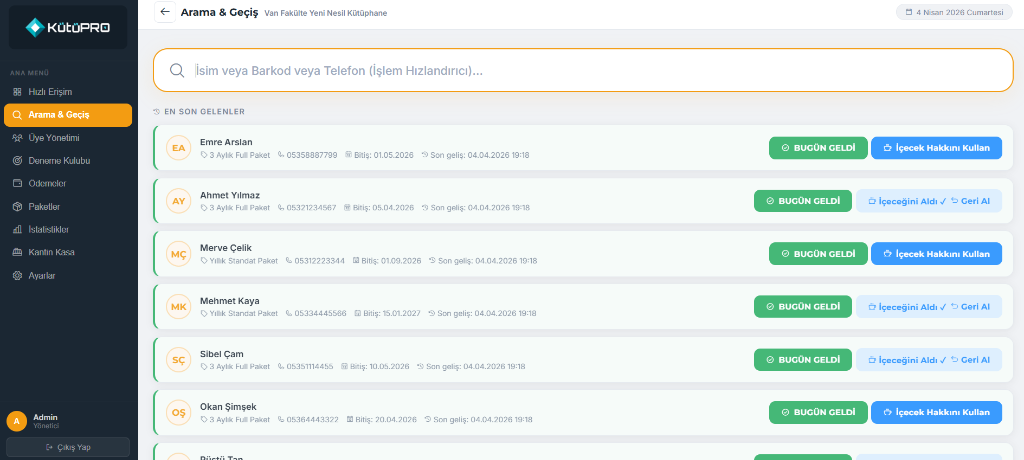Click the Çıkış Yap logout button
This screenshot has height=460, width=1024.
[x=68, y=447]
